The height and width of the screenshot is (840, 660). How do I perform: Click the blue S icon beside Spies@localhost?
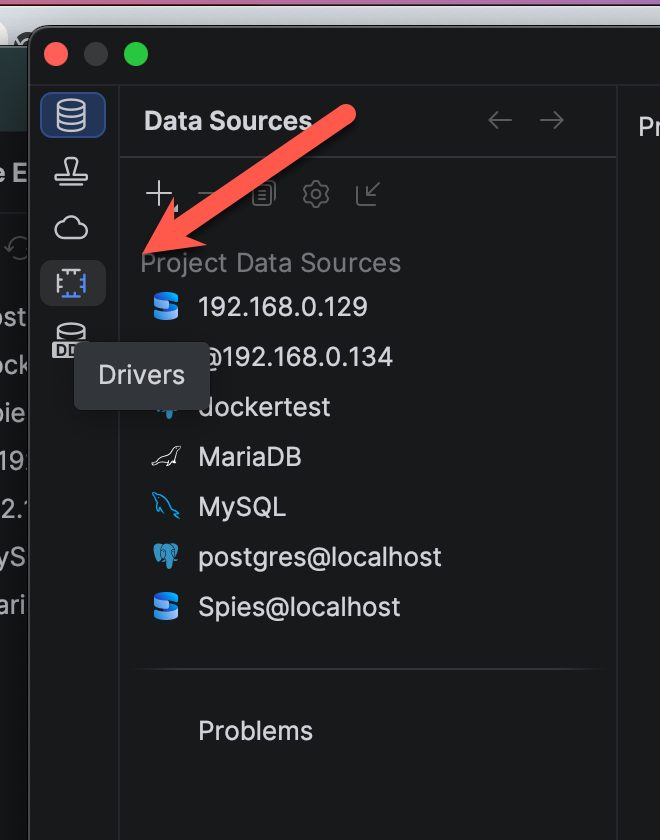point(166,606)
